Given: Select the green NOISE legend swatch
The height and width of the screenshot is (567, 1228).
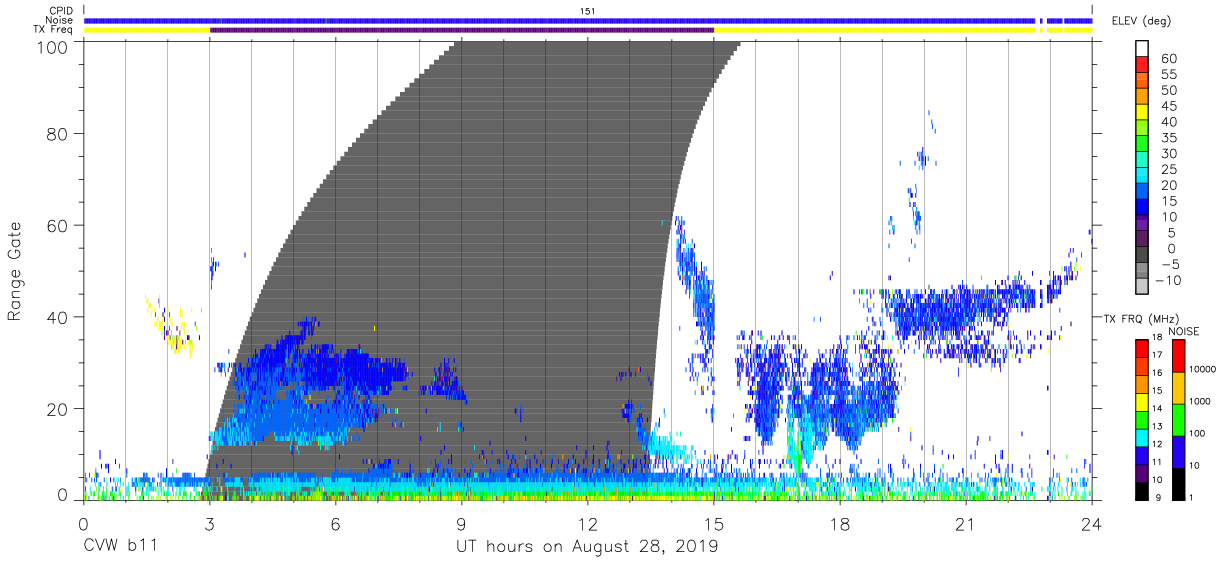Looking at the screenshot, I should [x=1179, y=419].
